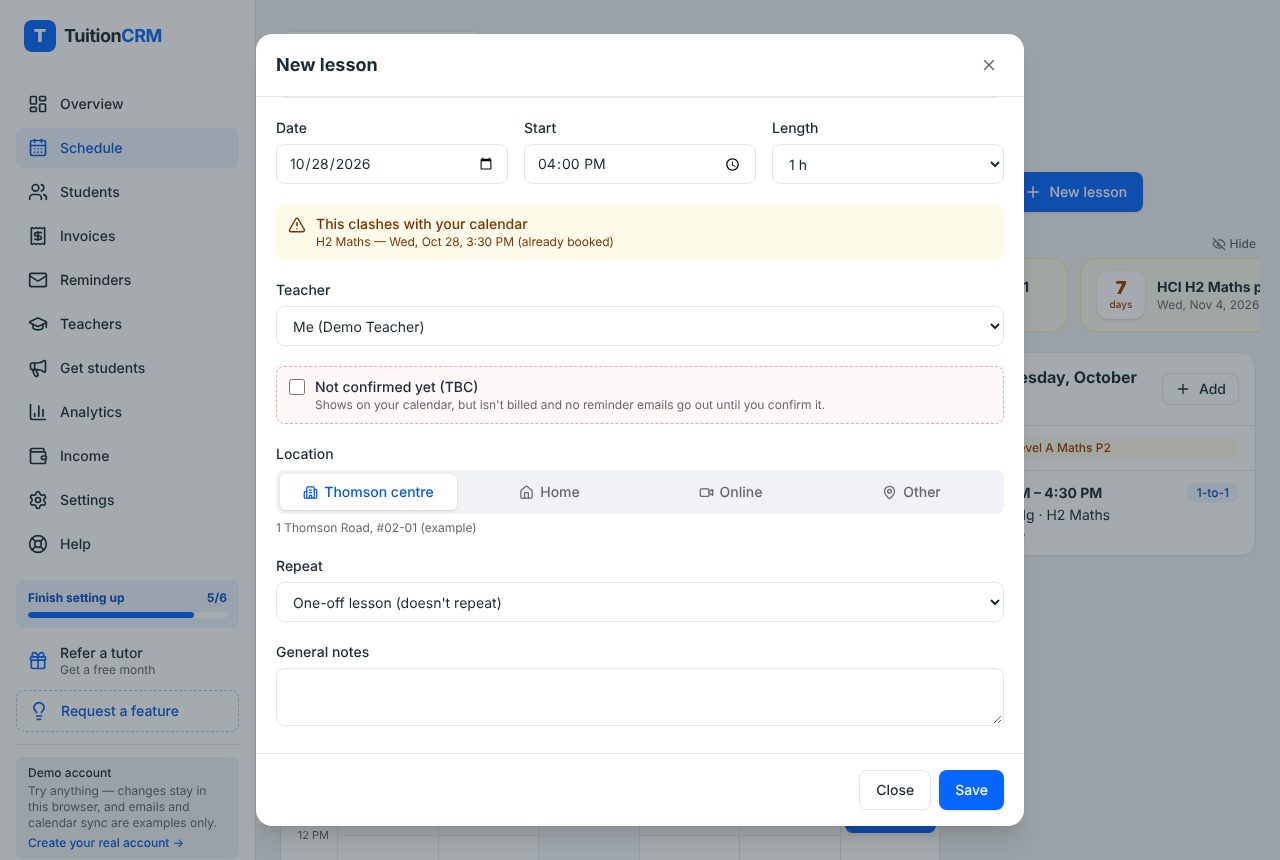This screenshot has height=860, width=1280.
Task: Click the Request a feature button
Action: pos(127,711)
